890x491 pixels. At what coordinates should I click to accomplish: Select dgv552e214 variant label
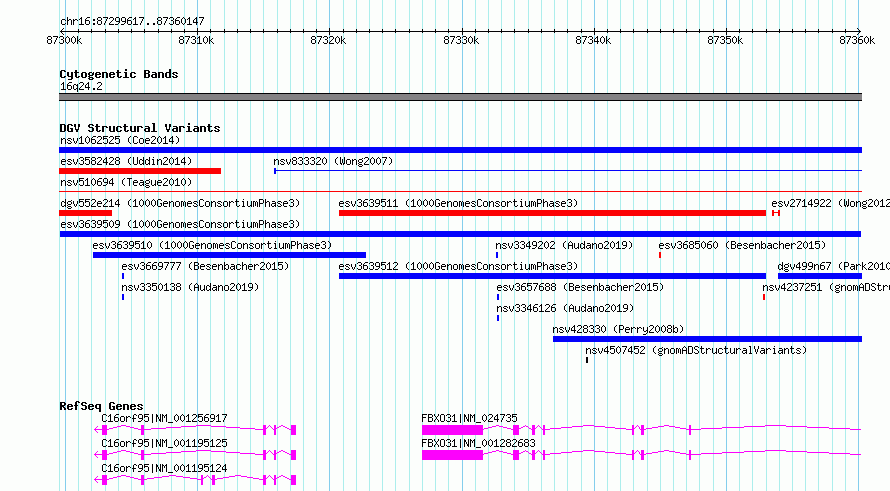pyautogui.click(x=180, y=203)
